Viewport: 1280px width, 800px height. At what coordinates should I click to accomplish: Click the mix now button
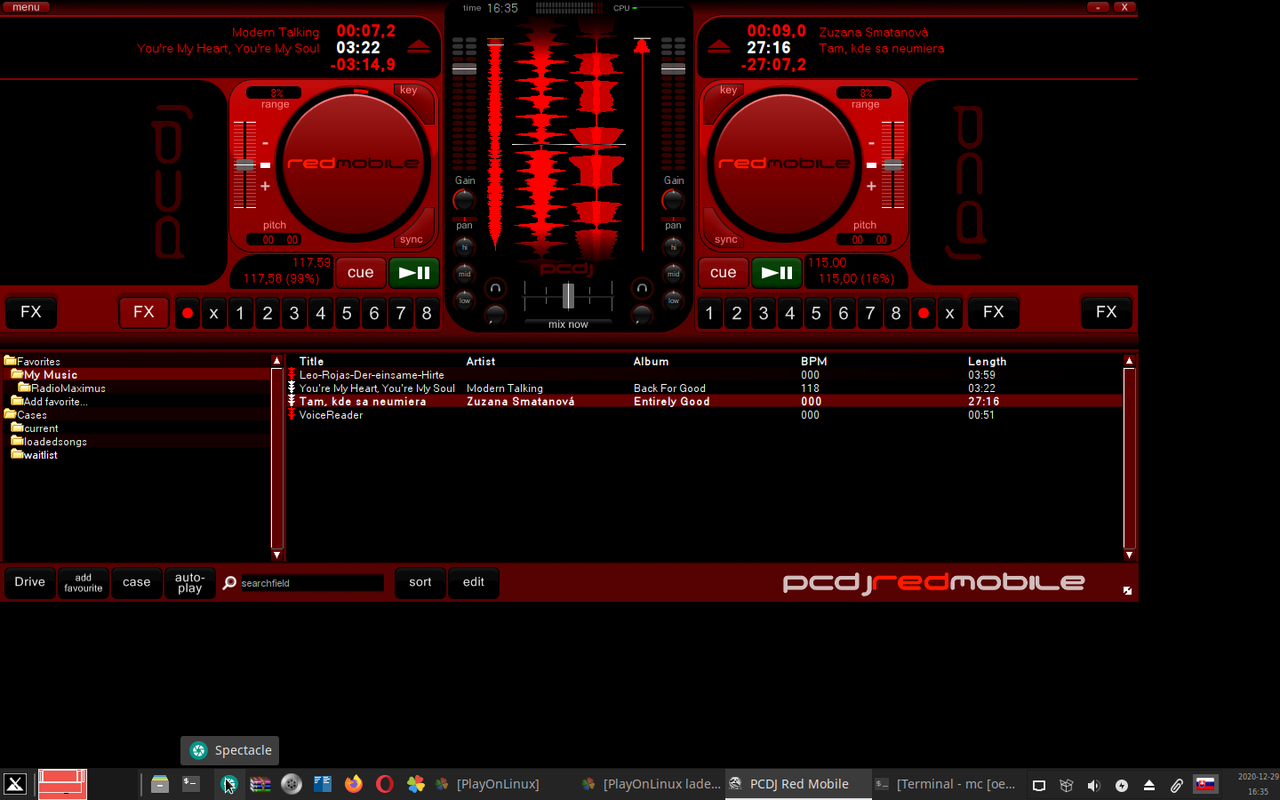tap(568, 324)
